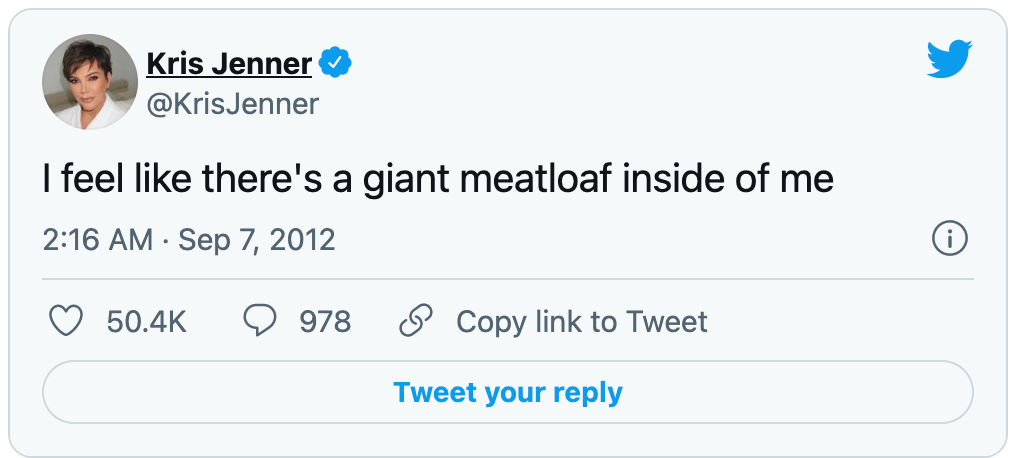
Task: Select the Copy link to Tweet text
Action: click(x=581, y=321)
